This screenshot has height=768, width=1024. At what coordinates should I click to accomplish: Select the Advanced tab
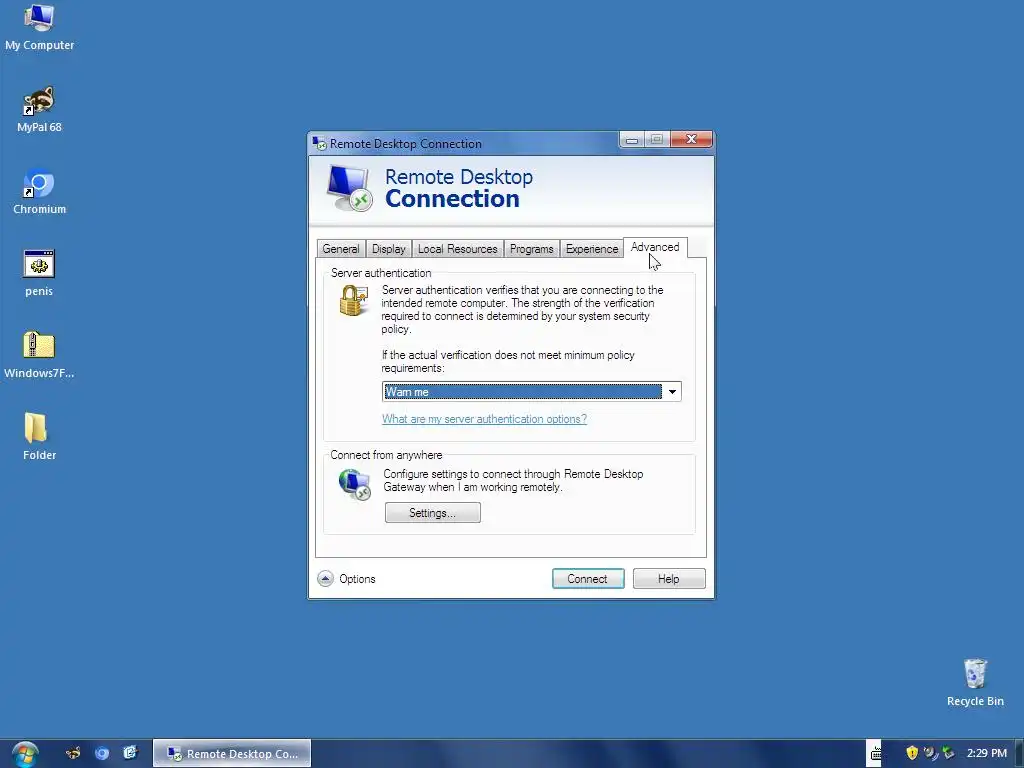coord(655,248)
